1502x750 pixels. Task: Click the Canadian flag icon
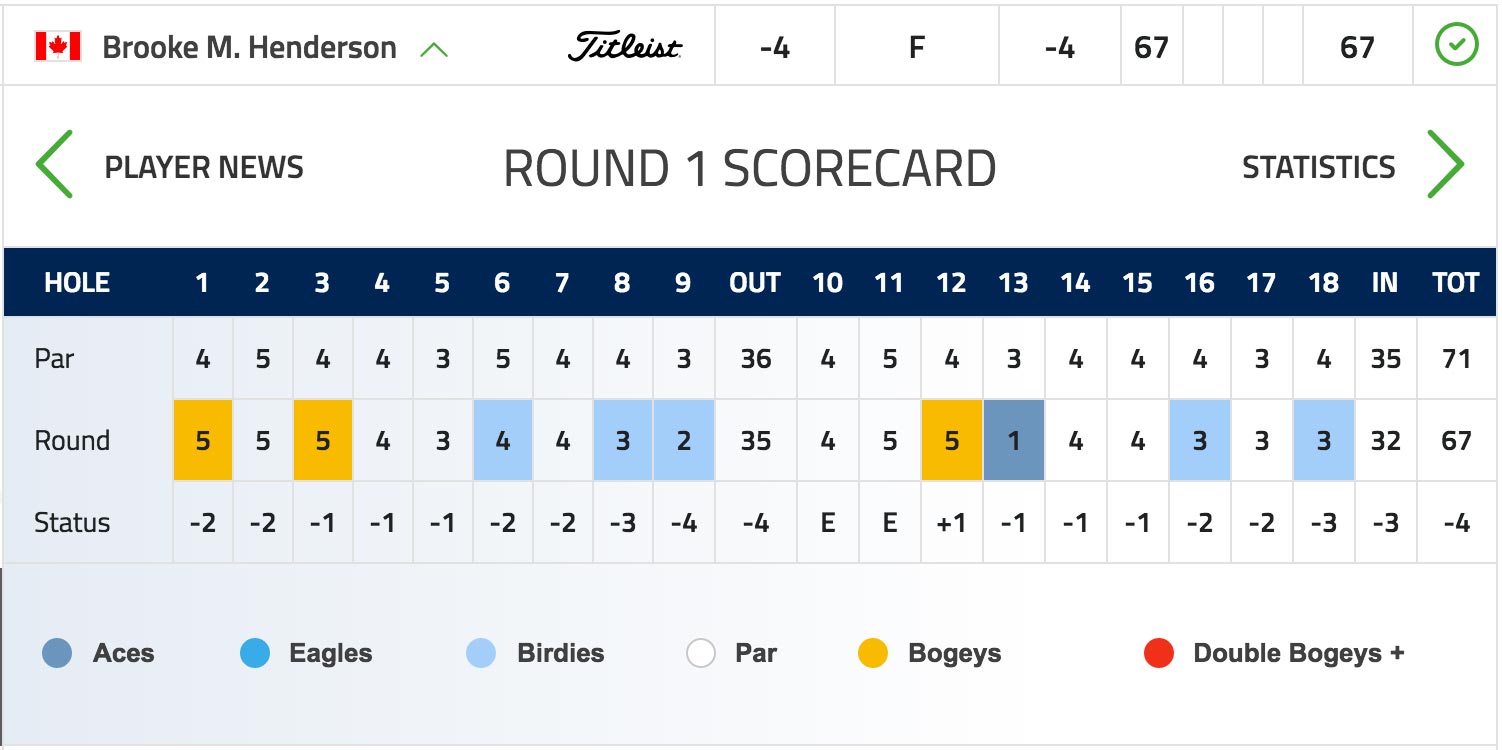(x=57, y=47)
